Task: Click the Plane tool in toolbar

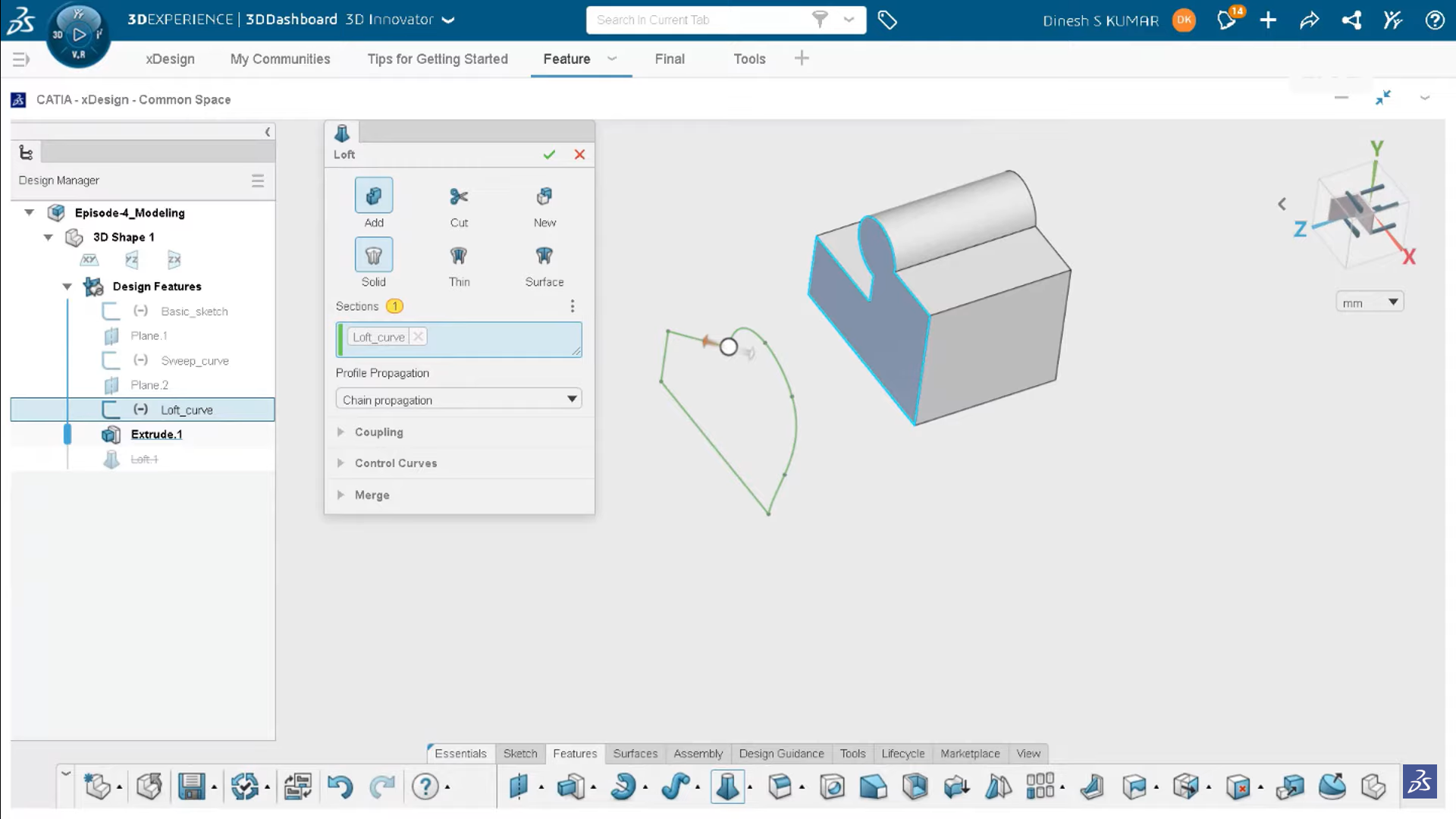Action: click(518, 786)
